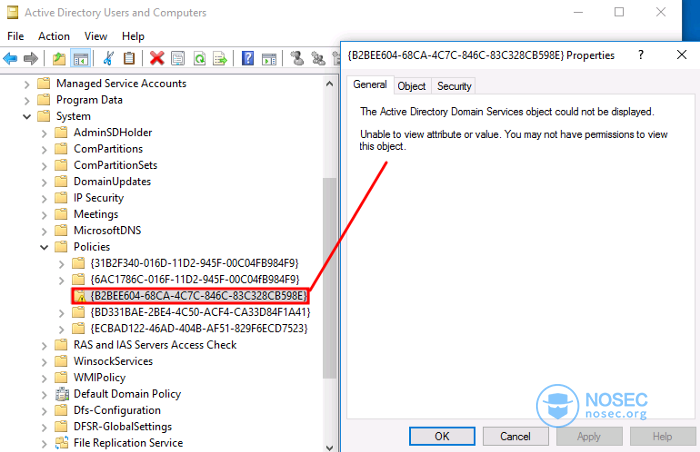
Task: Expand the {31B2F340-016D-11D2-945F-00C04FB984F9} node
Action: [x=62, y=264]
